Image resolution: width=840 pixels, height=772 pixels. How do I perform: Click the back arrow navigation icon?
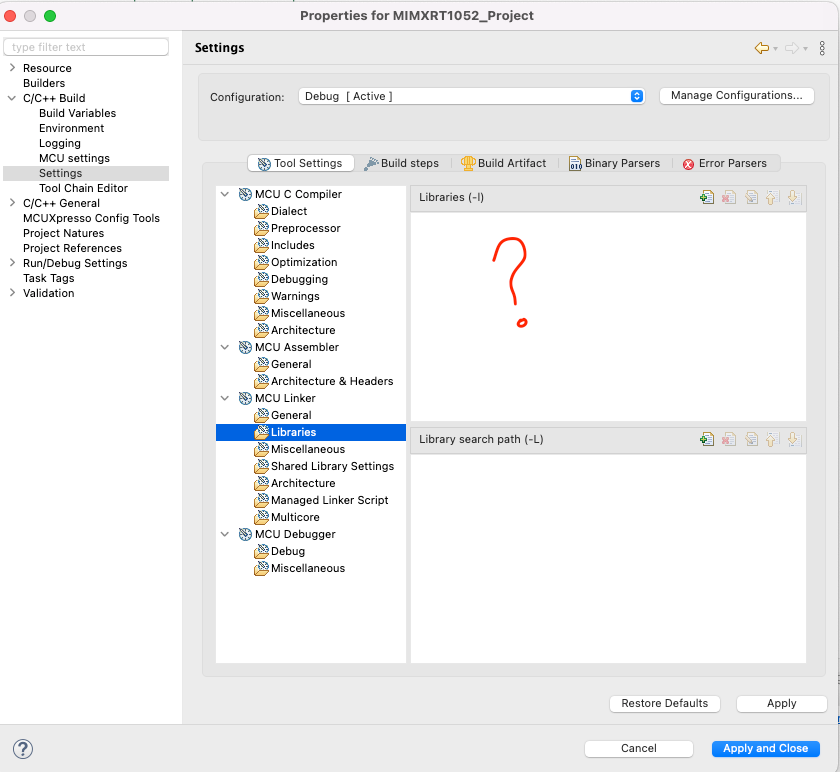pos(761,48)
